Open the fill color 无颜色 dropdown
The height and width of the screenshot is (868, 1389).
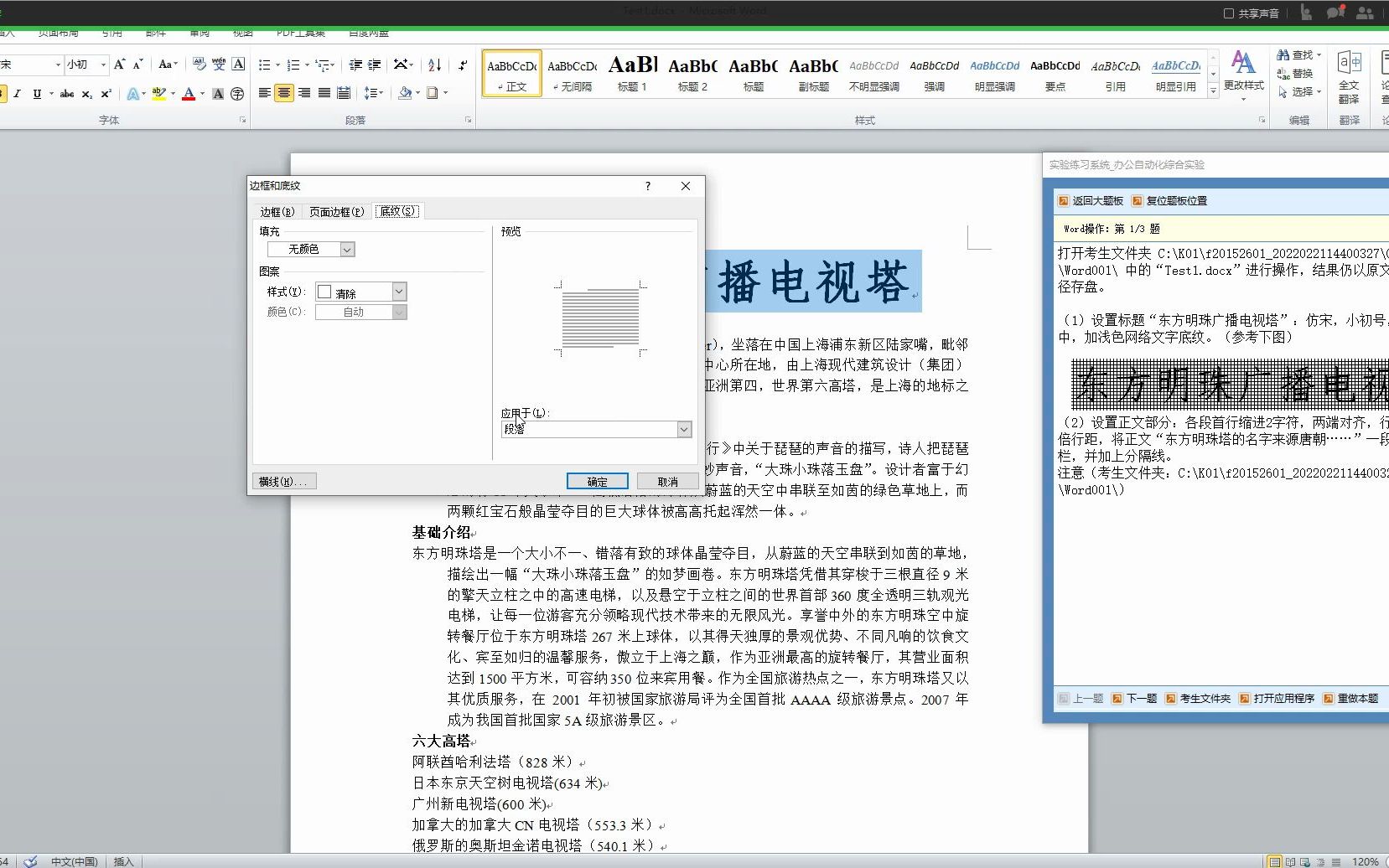coord(347,249)
